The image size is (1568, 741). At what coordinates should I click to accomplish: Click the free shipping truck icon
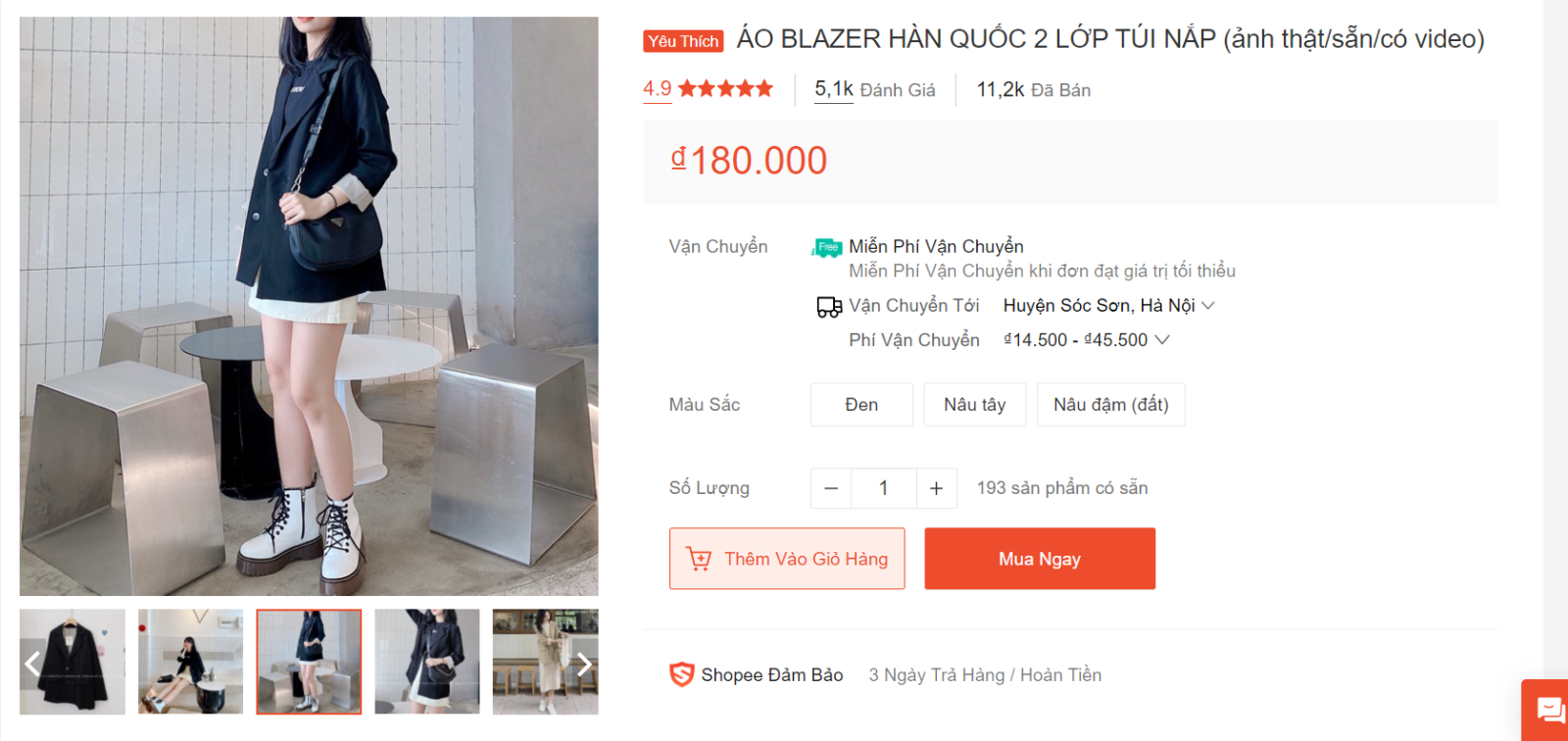pos(827,247)
